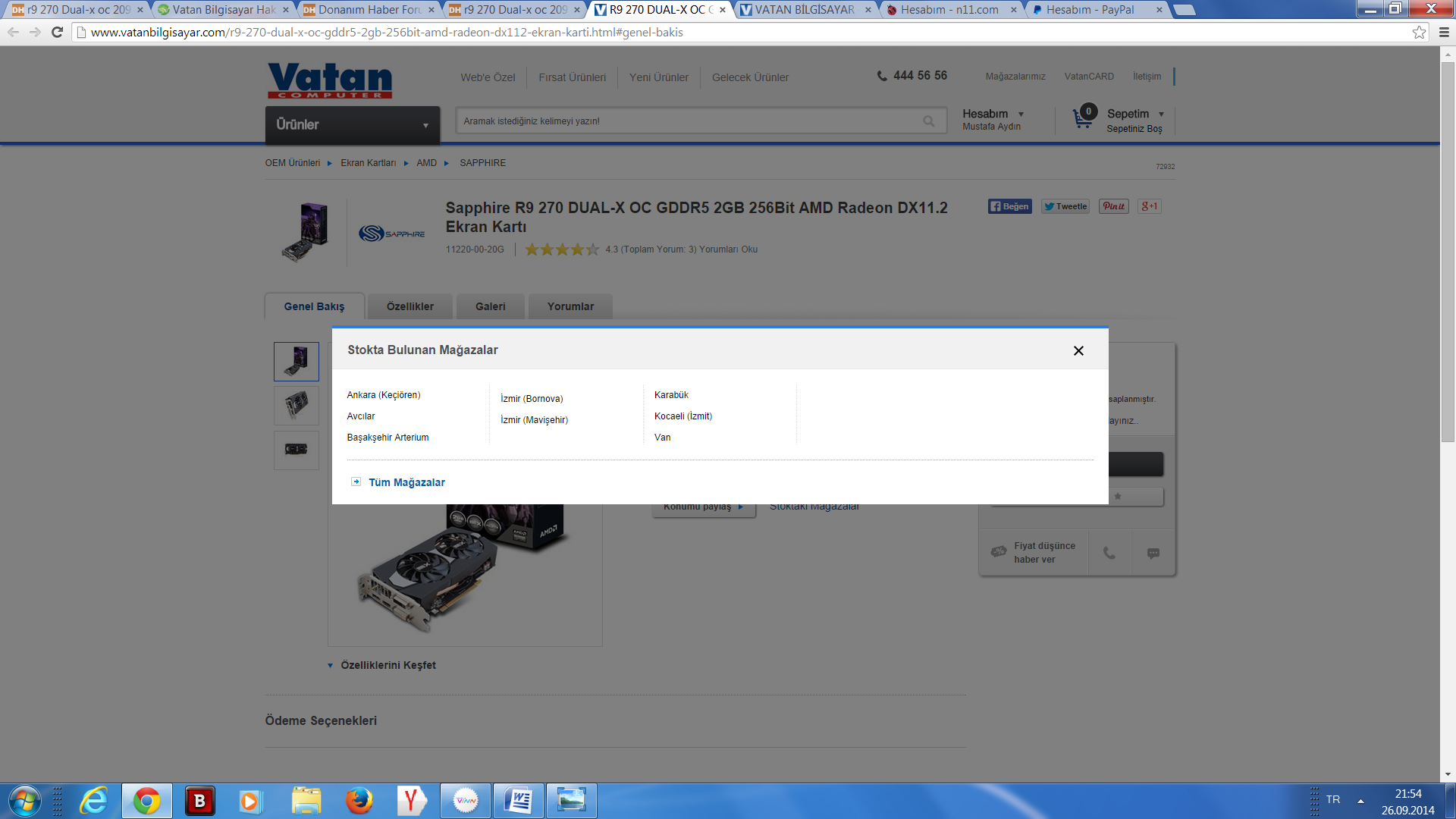Open Word from the taskbar
1456x819 pixels.
519,801
